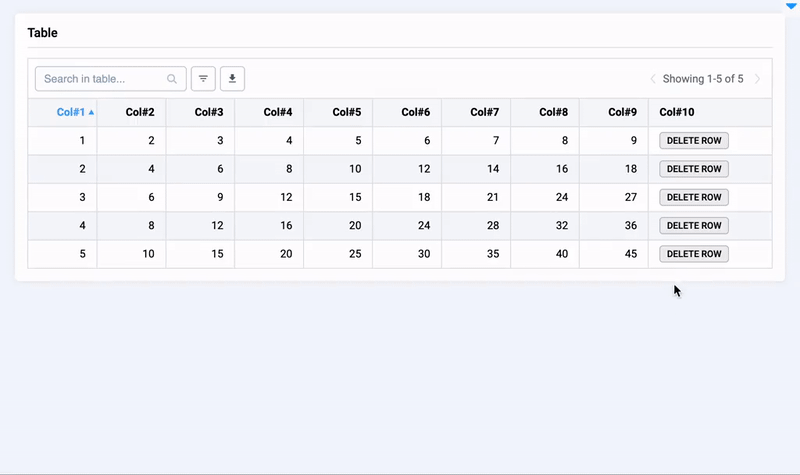Click into the Search in table field

tap(103, 79)
